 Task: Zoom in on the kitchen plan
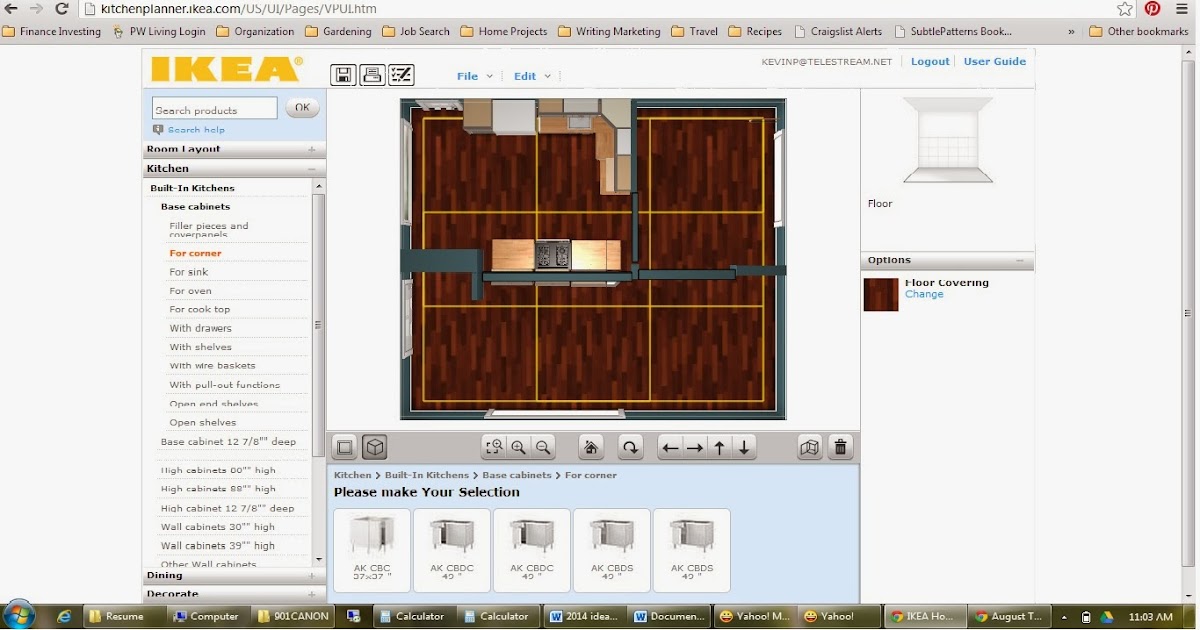click(x=518, y=447)
